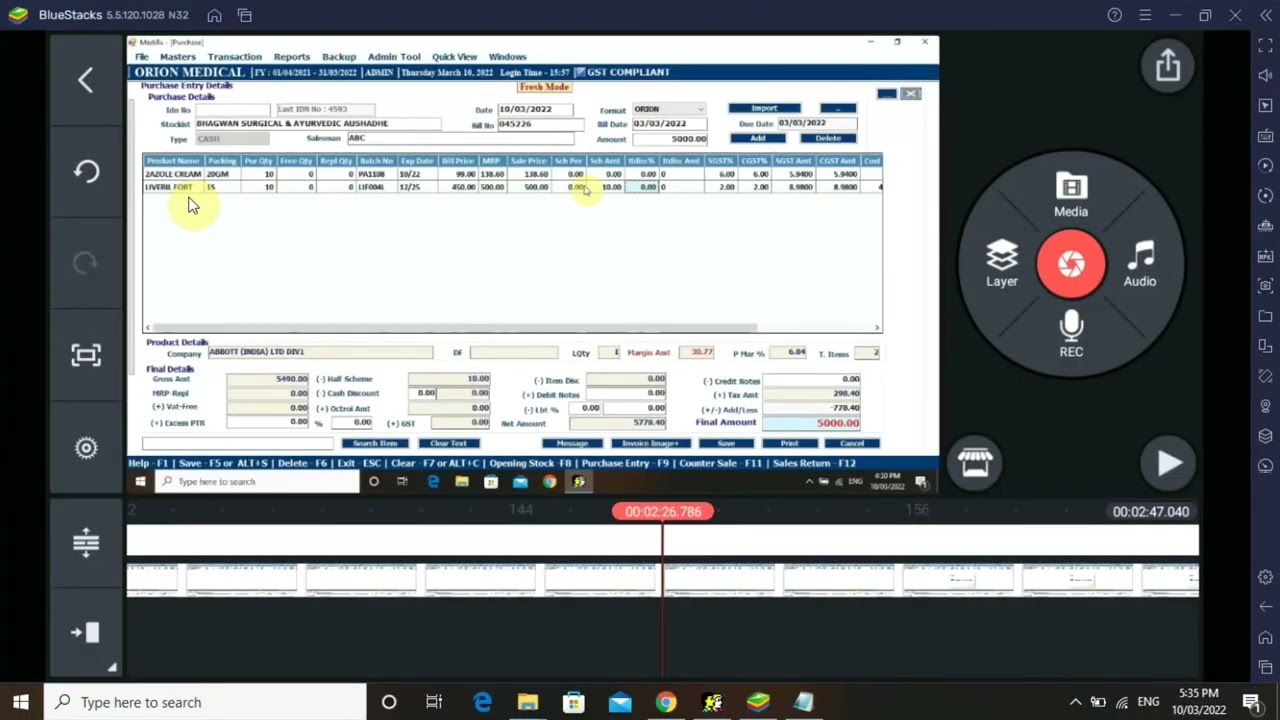This screenshot has height=720, width=1280.
Task: Click the timeline playhead time 00:02:26.786
Action: pos(663,512)
